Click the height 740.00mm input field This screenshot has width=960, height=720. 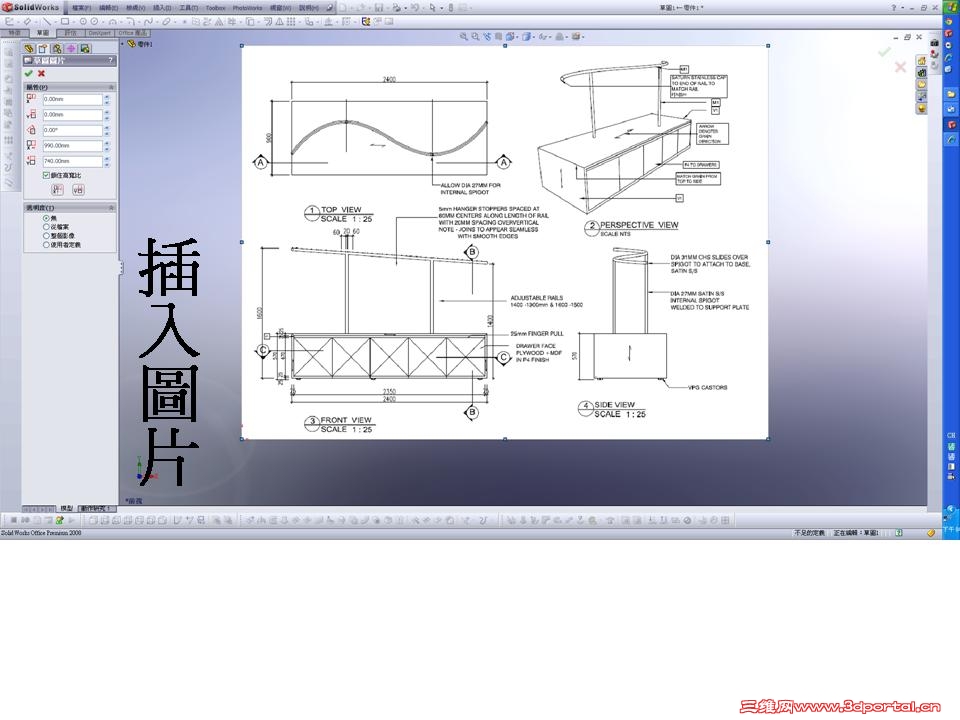click(x=72, y=161)
